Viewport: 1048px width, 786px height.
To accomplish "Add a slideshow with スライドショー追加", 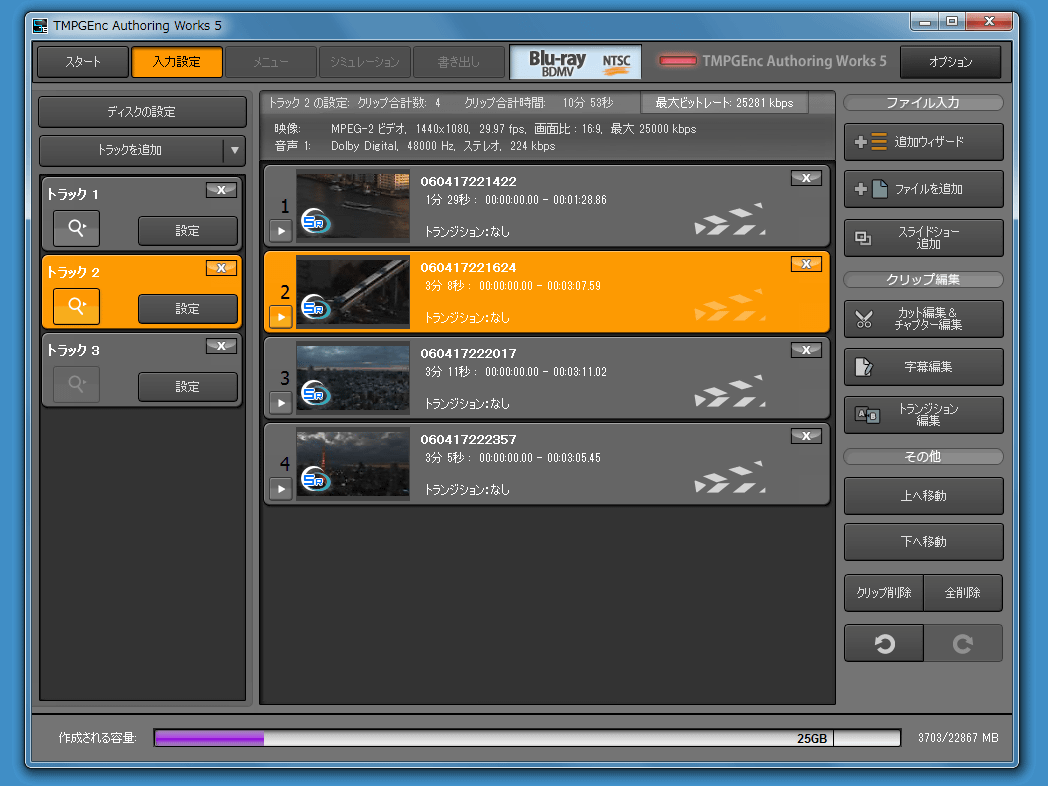I will [923, 238].
